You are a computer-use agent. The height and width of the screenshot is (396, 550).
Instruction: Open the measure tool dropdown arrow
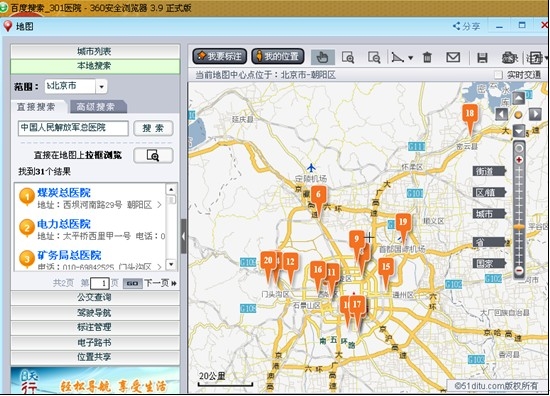410,58
